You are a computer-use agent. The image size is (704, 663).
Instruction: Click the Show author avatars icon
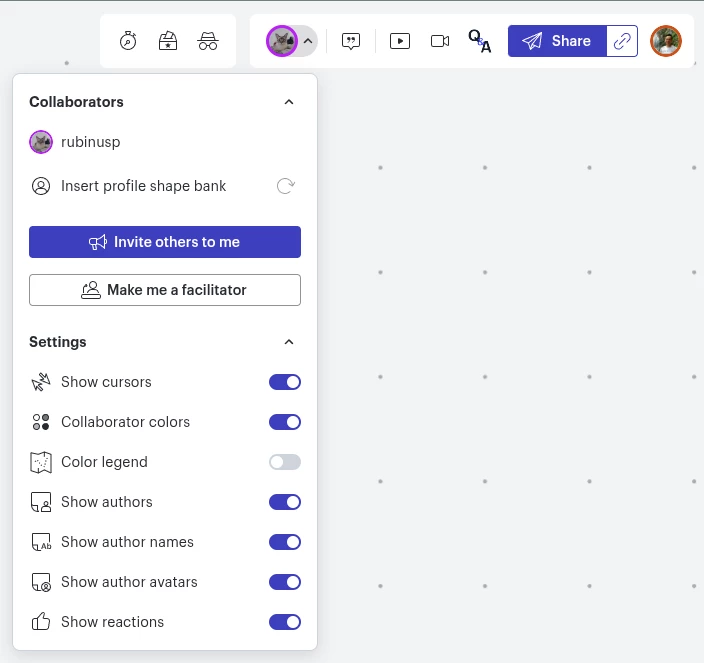click(41, 582)
